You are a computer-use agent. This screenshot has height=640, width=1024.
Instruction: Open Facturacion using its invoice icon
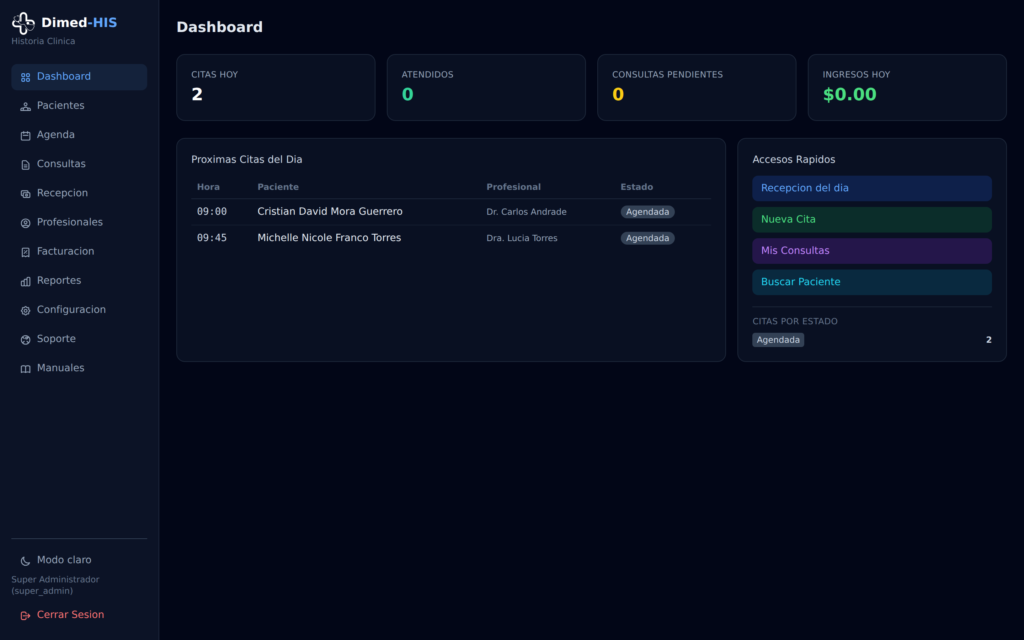pos(25,252)
